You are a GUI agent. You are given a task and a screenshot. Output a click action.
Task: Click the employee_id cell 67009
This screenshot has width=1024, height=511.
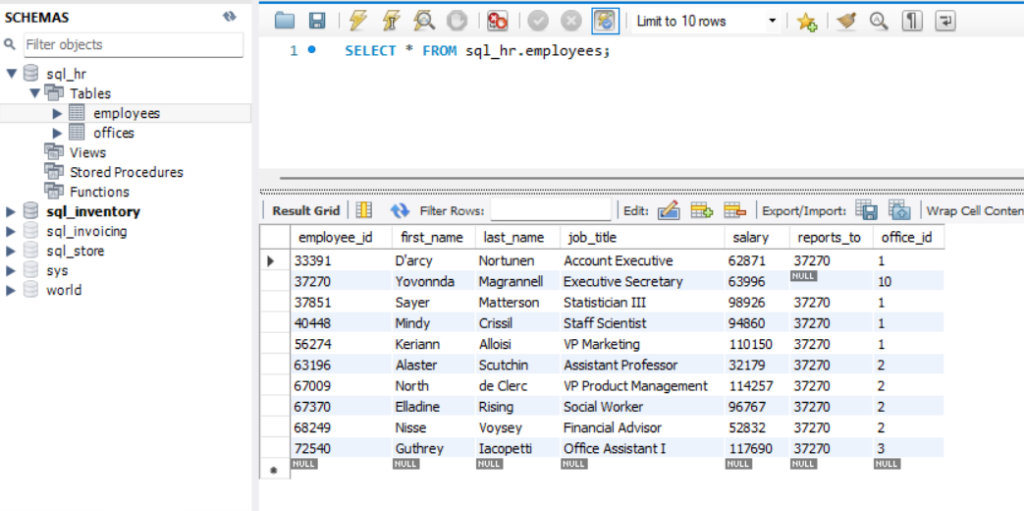[341, 386]
